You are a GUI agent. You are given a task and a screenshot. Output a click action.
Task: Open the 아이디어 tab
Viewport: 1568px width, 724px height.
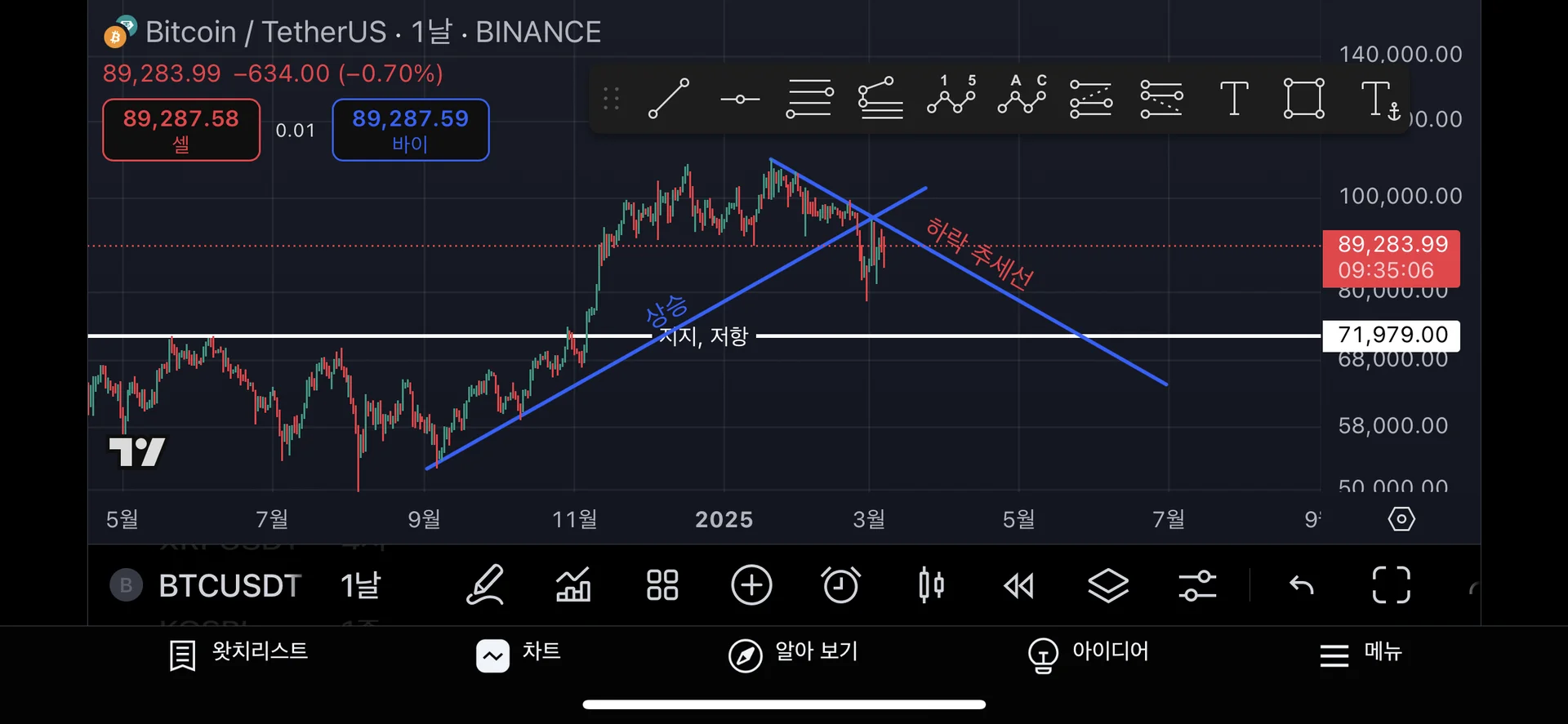(x=1088, y=653)
